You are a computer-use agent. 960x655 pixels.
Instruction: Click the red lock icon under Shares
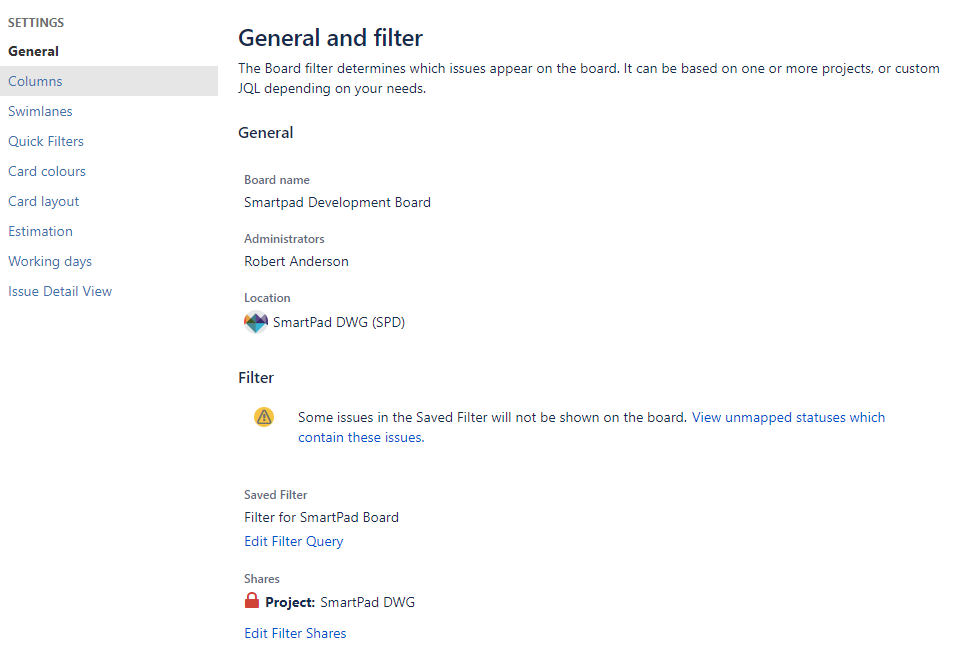click(252, 601)
